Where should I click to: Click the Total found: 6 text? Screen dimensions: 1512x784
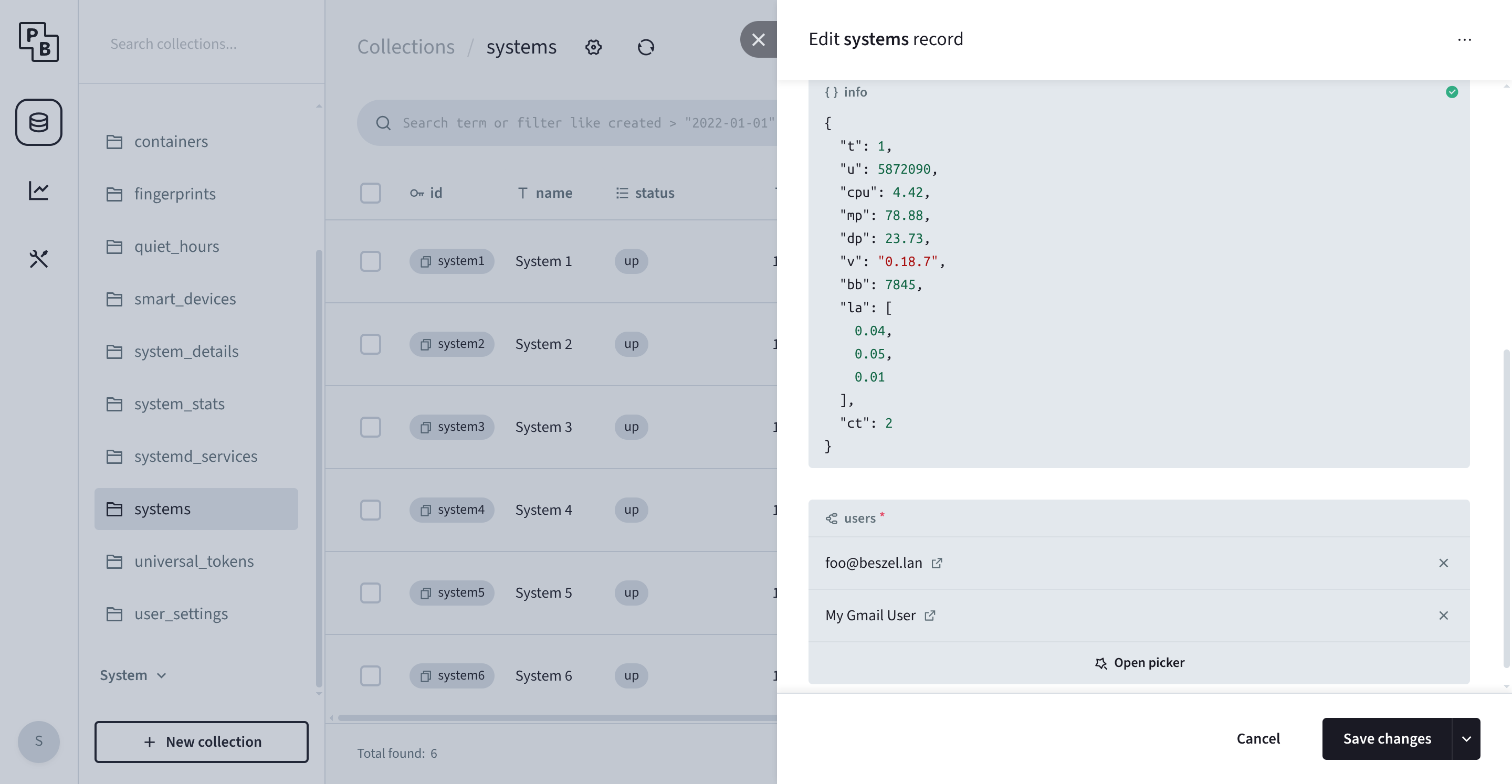[x=397, y=753]
